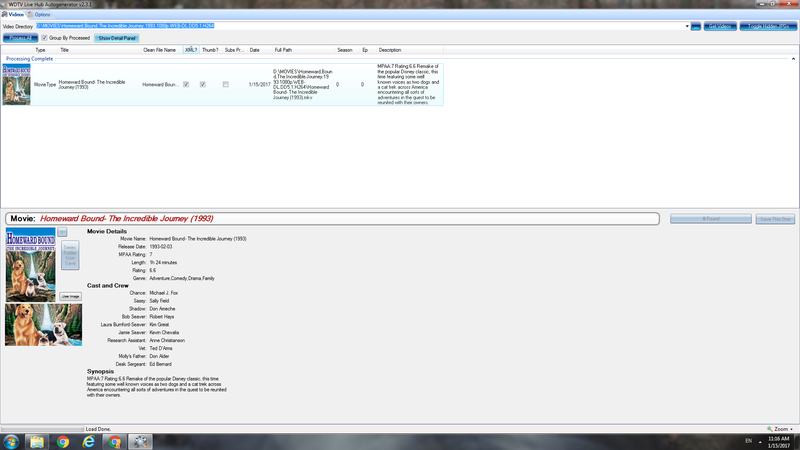Toggle the Thumb checkbox for Homeward Bound row
800x450 pixels.
[203, 84]
